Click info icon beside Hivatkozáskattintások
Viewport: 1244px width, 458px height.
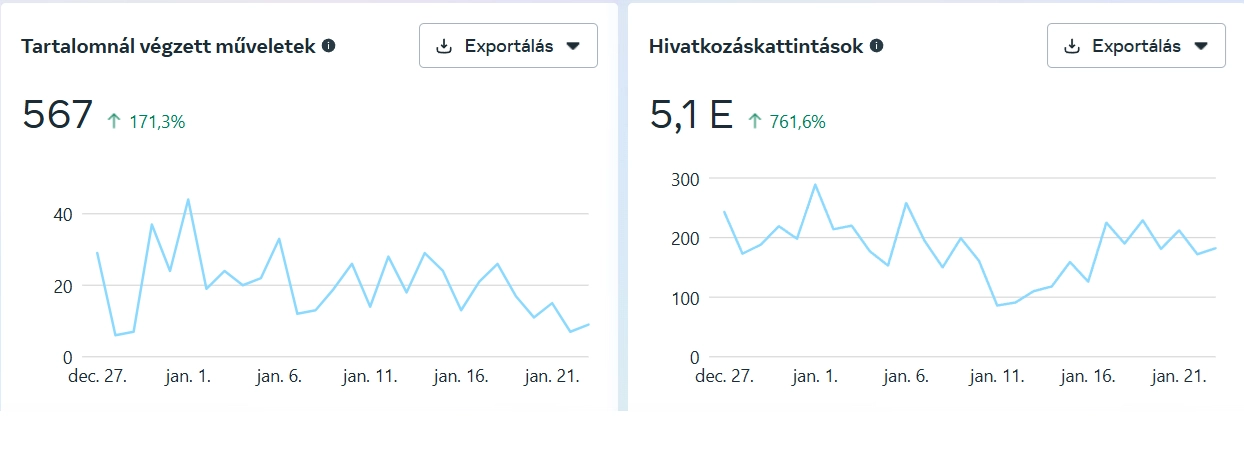(876, 45)
